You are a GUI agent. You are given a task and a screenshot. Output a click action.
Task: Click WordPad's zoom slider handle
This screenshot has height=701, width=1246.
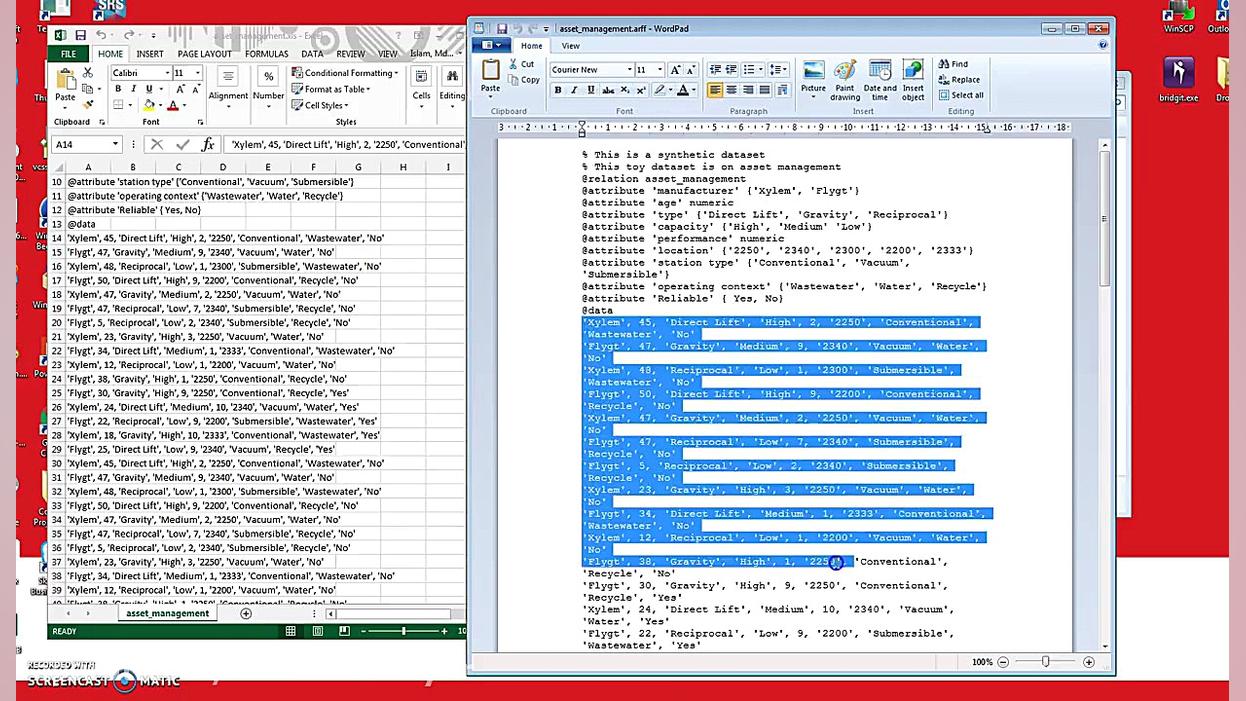pyautogui.click(x=1046, y=662)
